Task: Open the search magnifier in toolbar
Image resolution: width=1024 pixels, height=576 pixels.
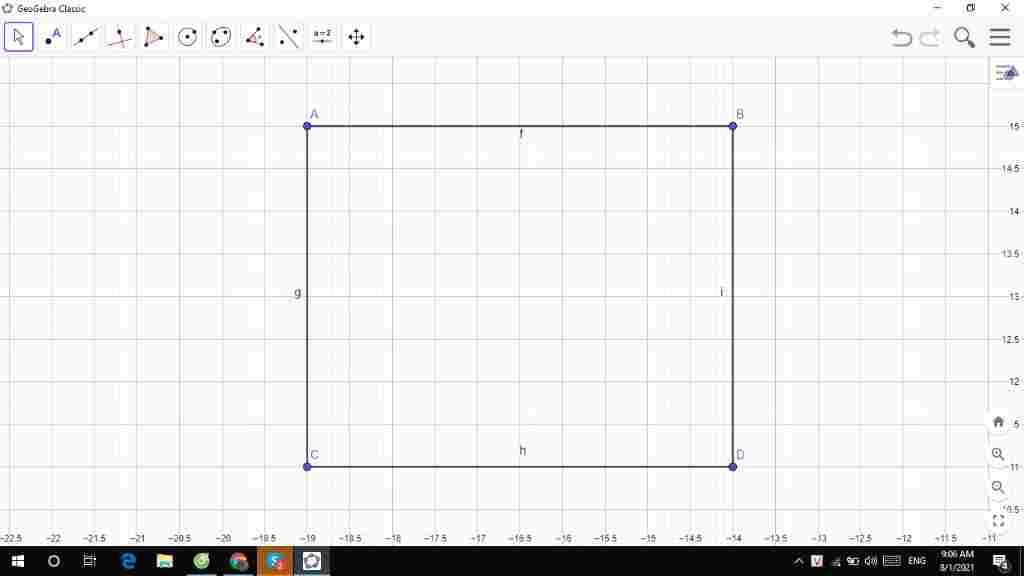Action: coord(964,38)
